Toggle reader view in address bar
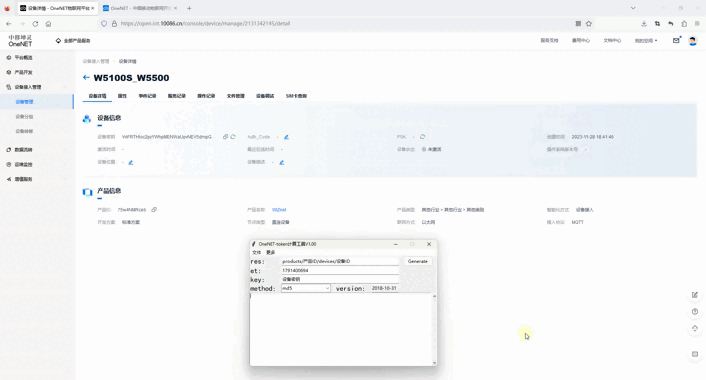The image size is (706, 380). click(578, 23)
